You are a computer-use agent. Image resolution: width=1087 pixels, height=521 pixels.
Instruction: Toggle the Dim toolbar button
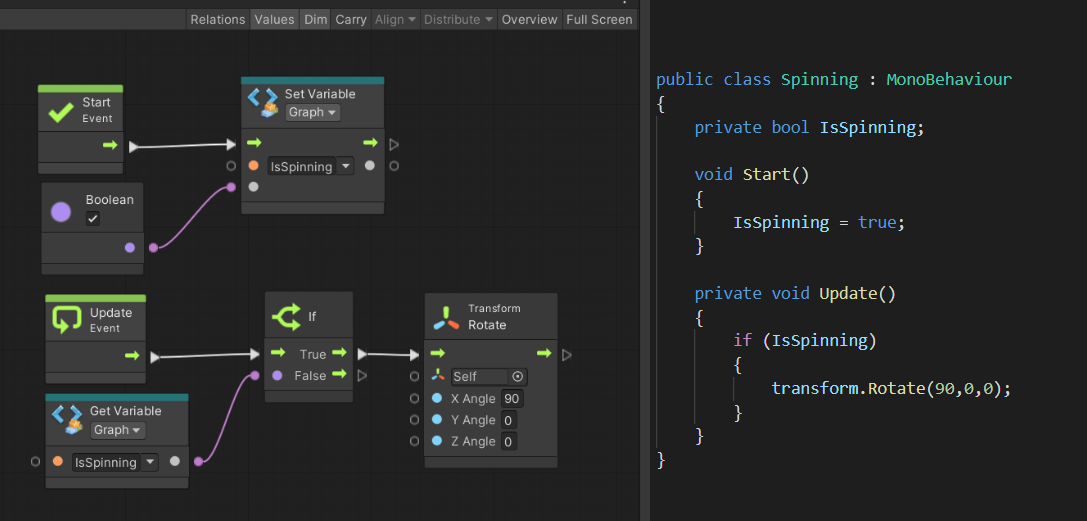315,19
